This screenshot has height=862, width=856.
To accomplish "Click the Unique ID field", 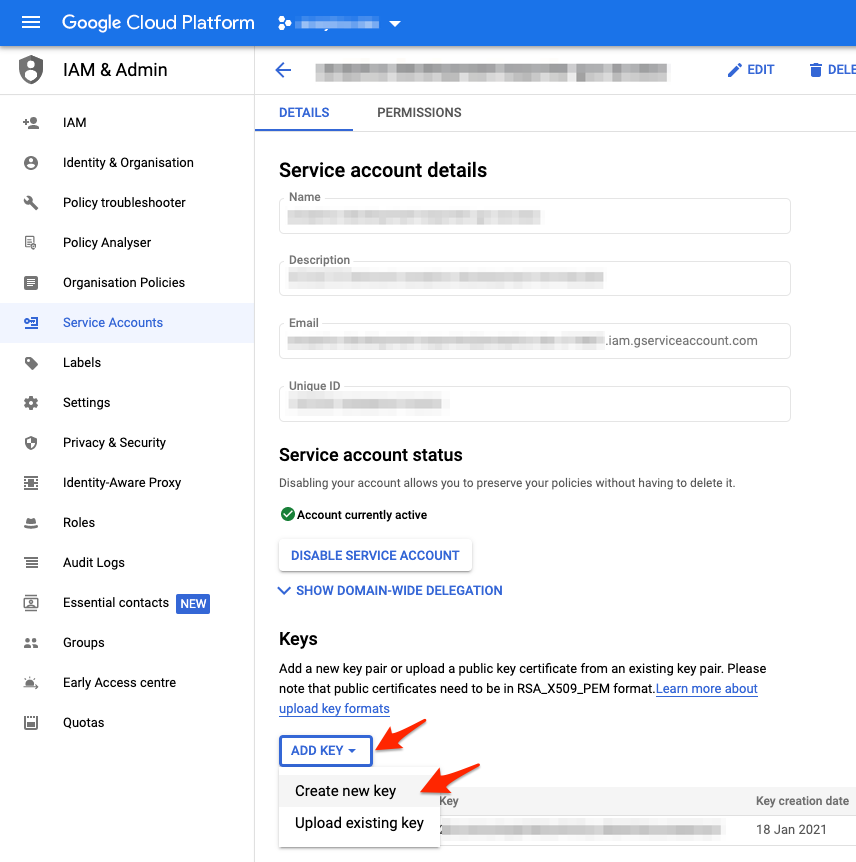I will point(534,404).
